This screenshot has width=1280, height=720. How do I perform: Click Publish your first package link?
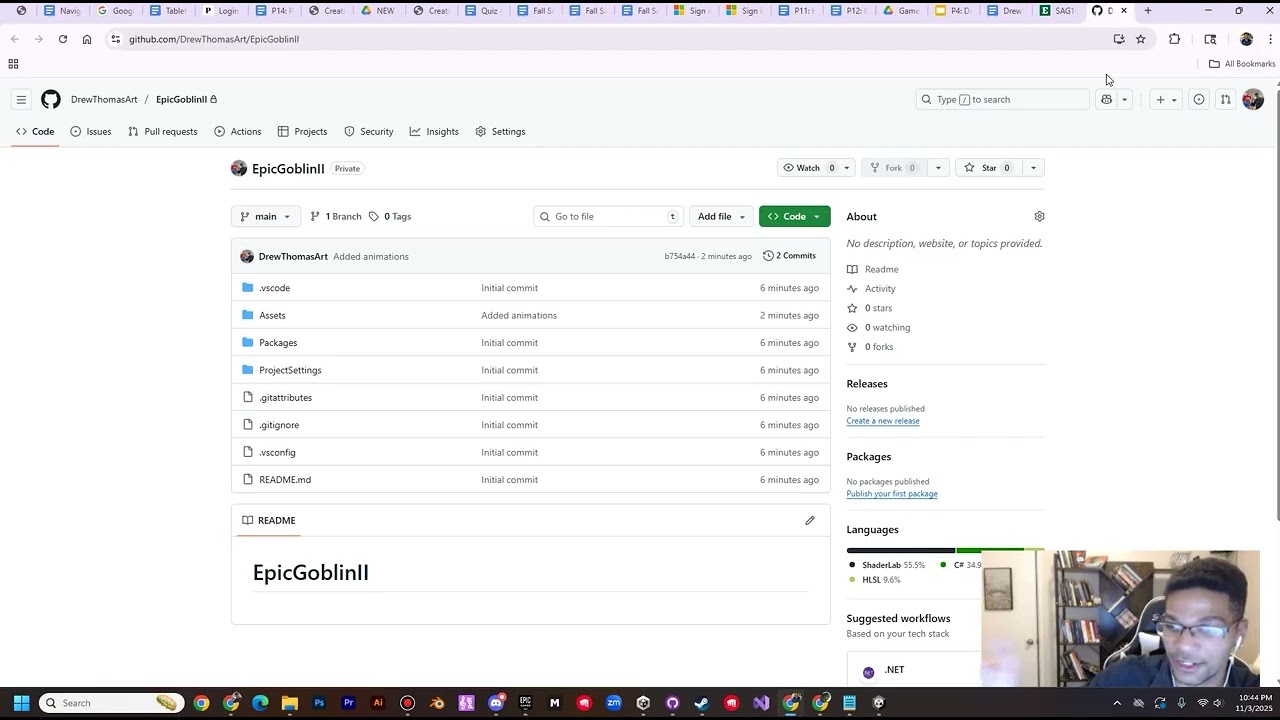[x=892, y=494]
